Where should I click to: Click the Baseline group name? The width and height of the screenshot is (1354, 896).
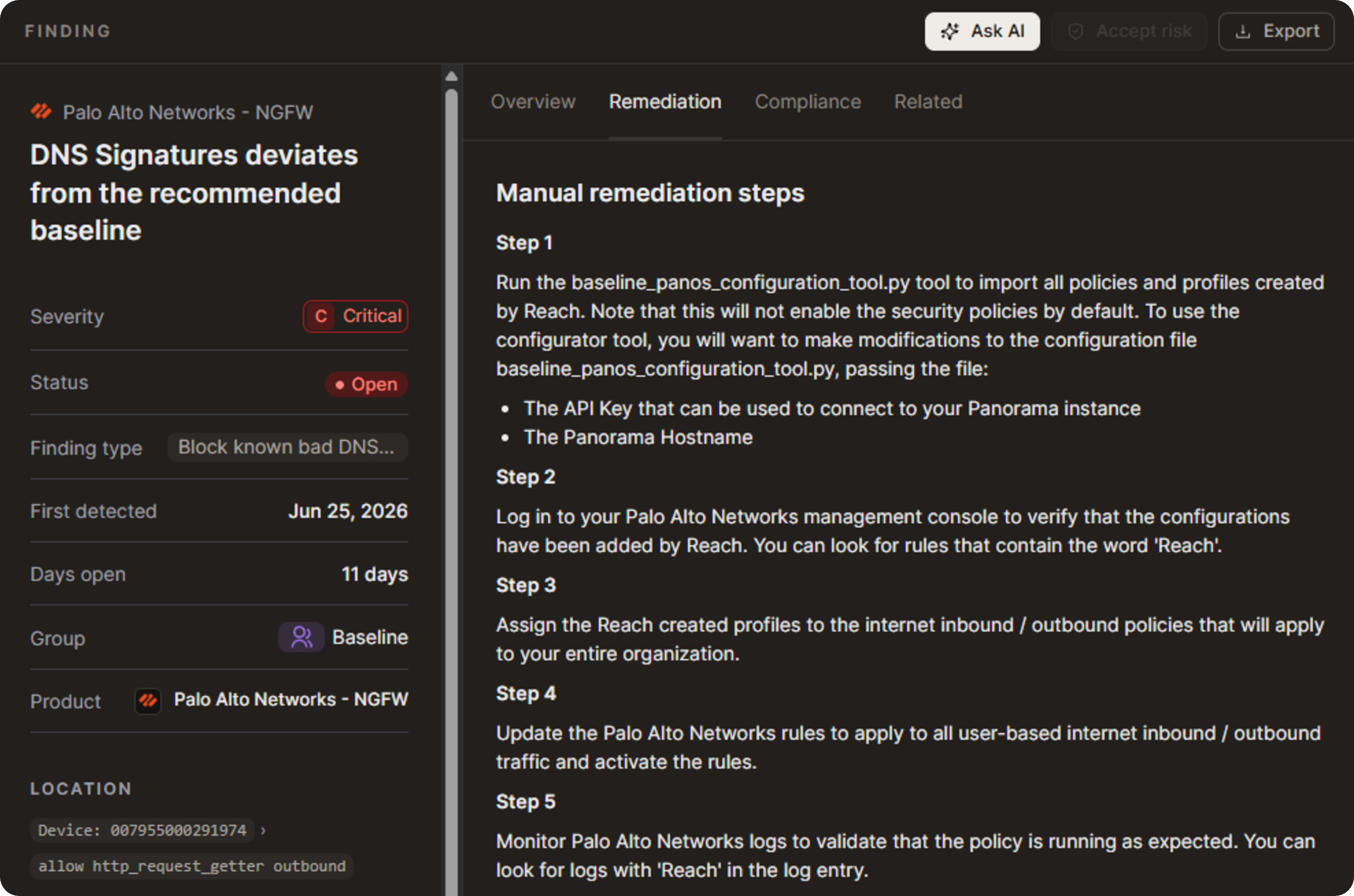pos(370,637)
